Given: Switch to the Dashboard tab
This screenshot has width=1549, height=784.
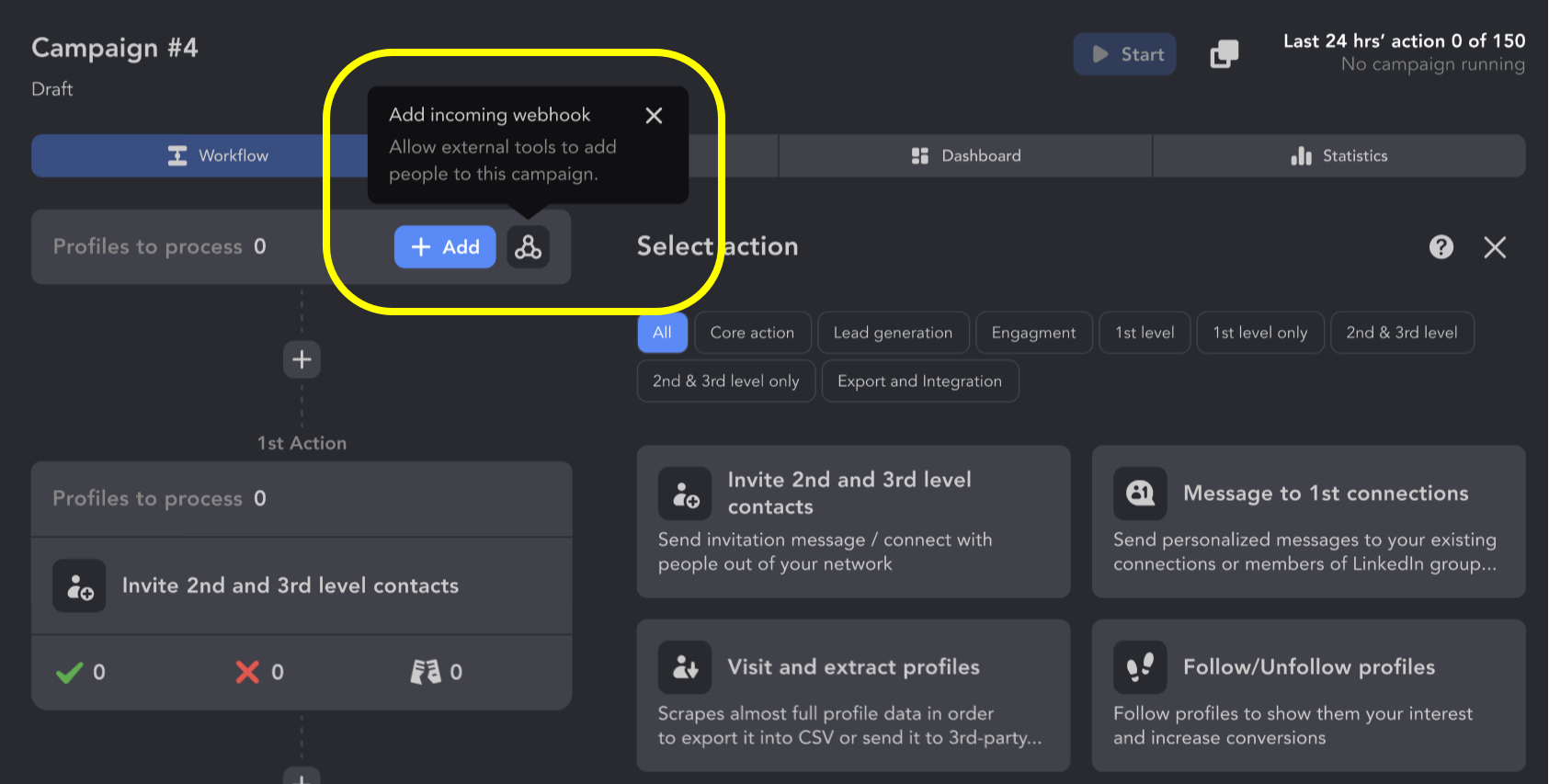Looking at the screenshot, I should [x=965, y=156].
